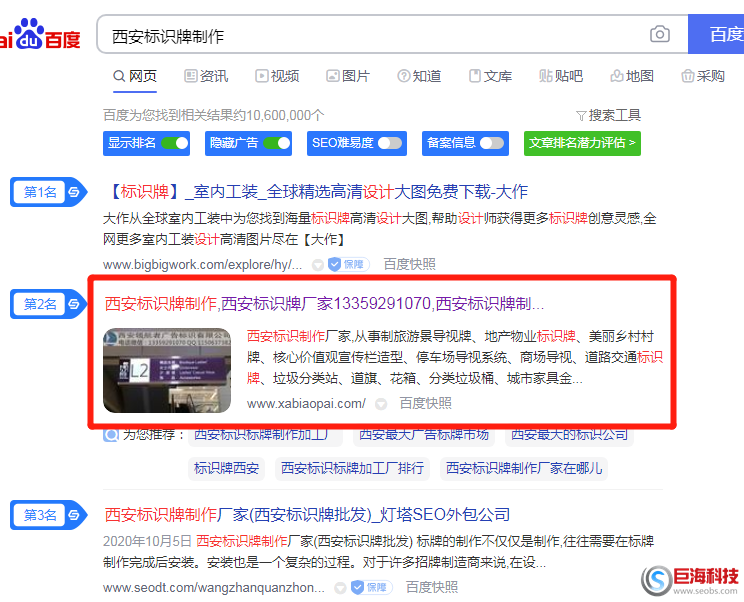Disable the 显示排名 toggle
Image resolution: width=744 pixels, height=602 pixels.
[x=174, y=143]
